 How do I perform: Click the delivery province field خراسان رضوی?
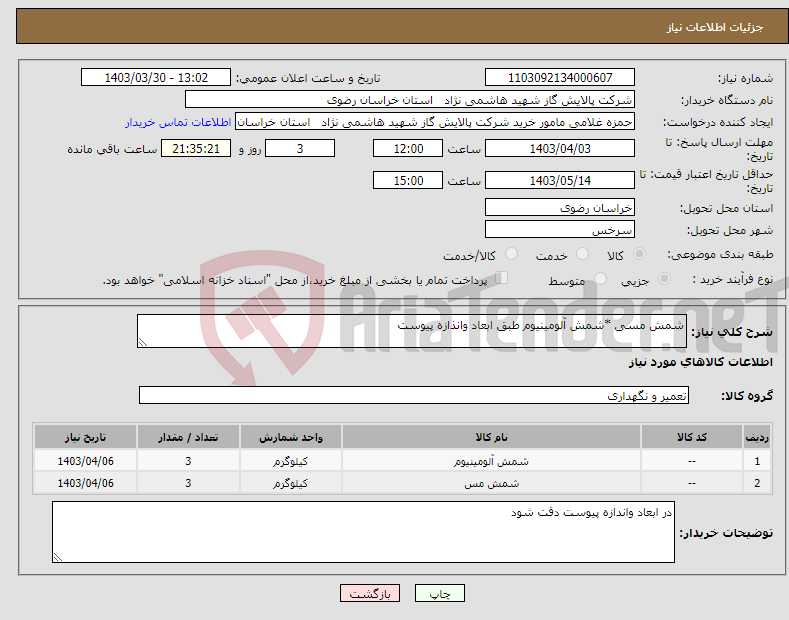(x=560, y=207)
